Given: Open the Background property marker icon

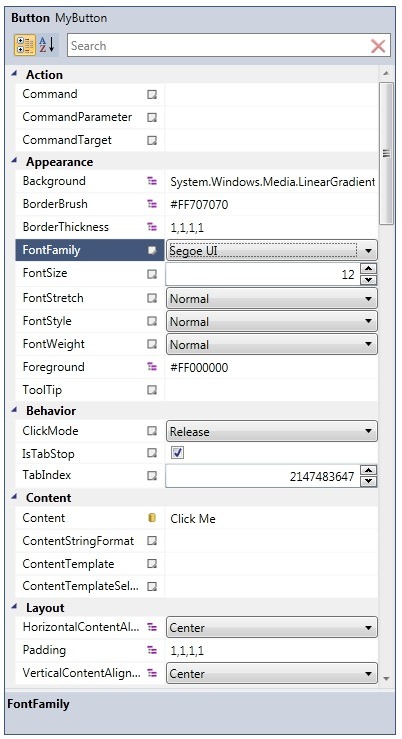Looking at the screenshot, I should click(x=152, y=181).
